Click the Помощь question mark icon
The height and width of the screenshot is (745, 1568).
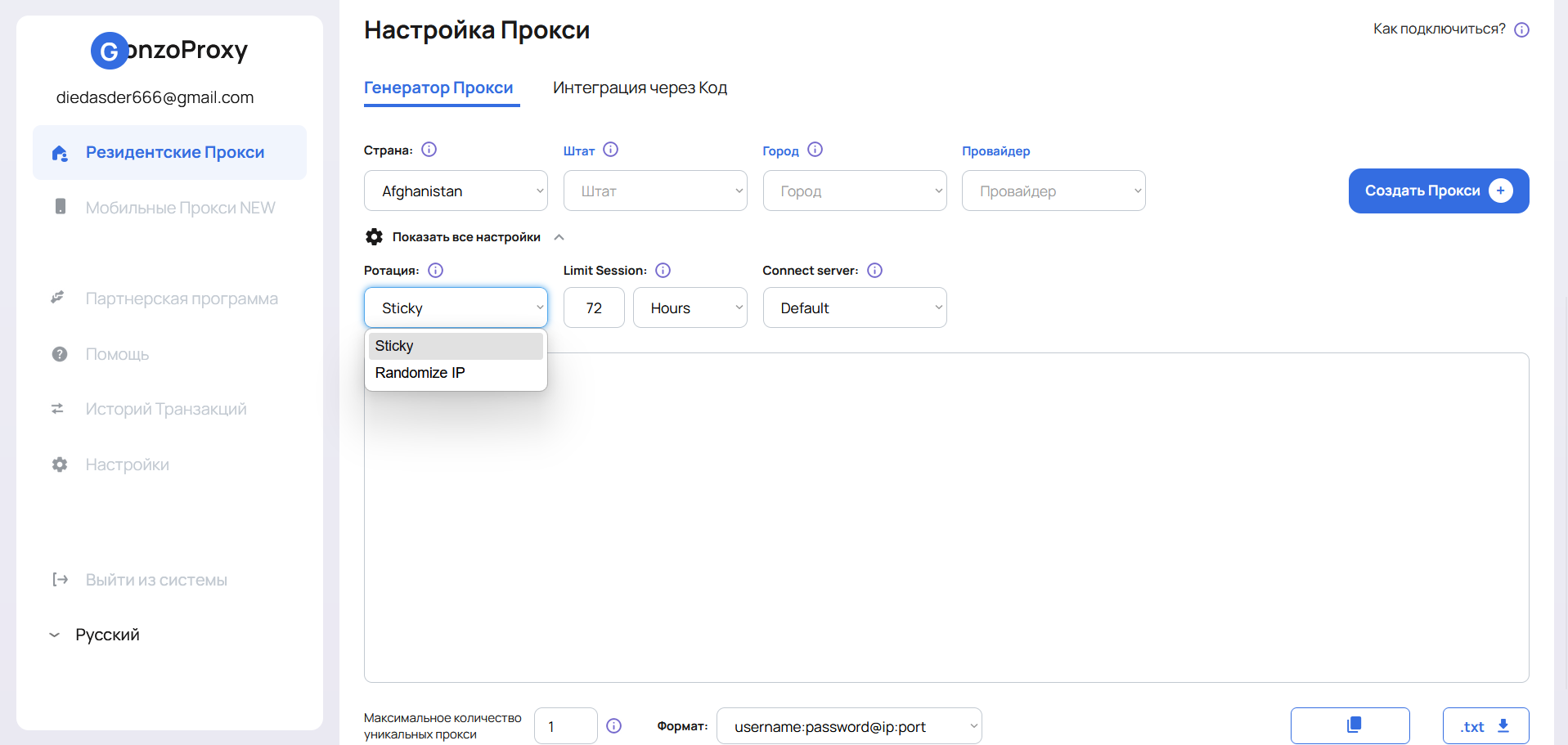point(59,354)
